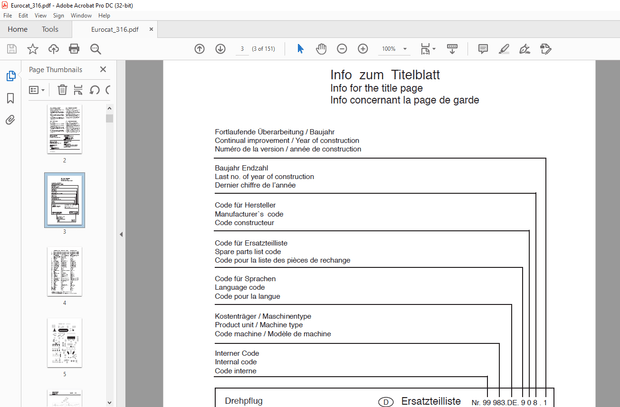The height and width of the screenshot is (407, 620).
Task: Click the Save file icon
Action: [x=12, y=49]
